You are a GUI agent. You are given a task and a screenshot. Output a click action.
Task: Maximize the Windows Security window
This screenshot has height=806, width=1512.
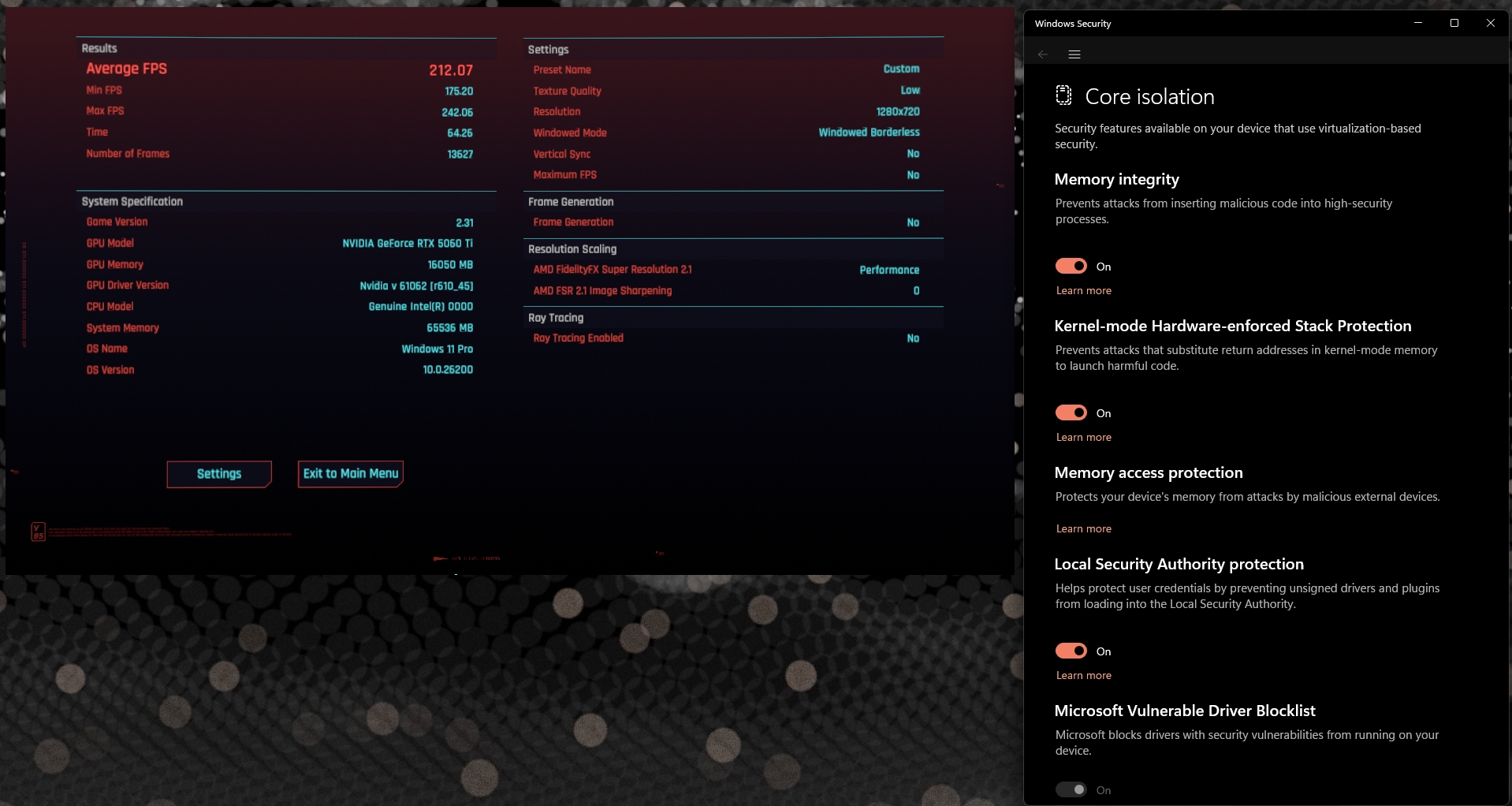[x=1454, y=23]
